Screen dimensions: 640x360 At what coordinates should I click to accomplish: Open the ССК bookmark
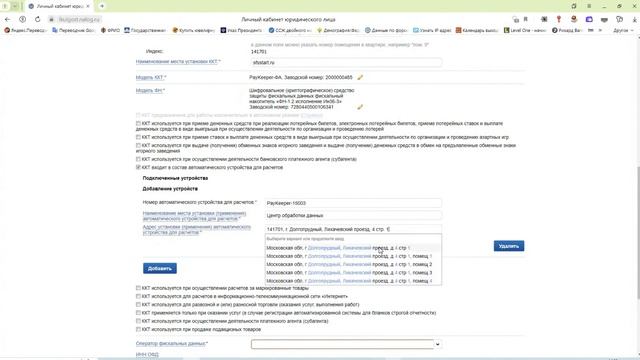click(290, 30)
